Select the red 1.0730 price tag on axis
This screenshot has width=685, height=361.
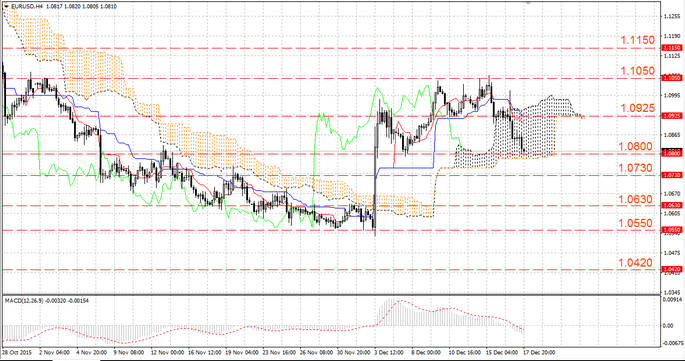tap(671, 175)
